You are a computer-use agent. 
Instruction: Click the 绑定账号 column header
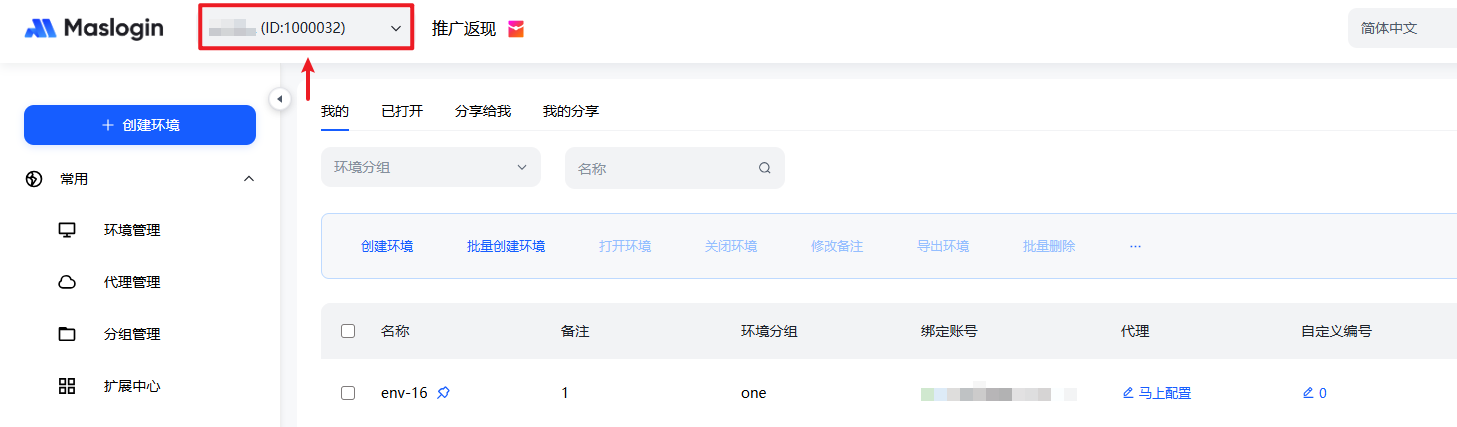[x=949, y=331]
